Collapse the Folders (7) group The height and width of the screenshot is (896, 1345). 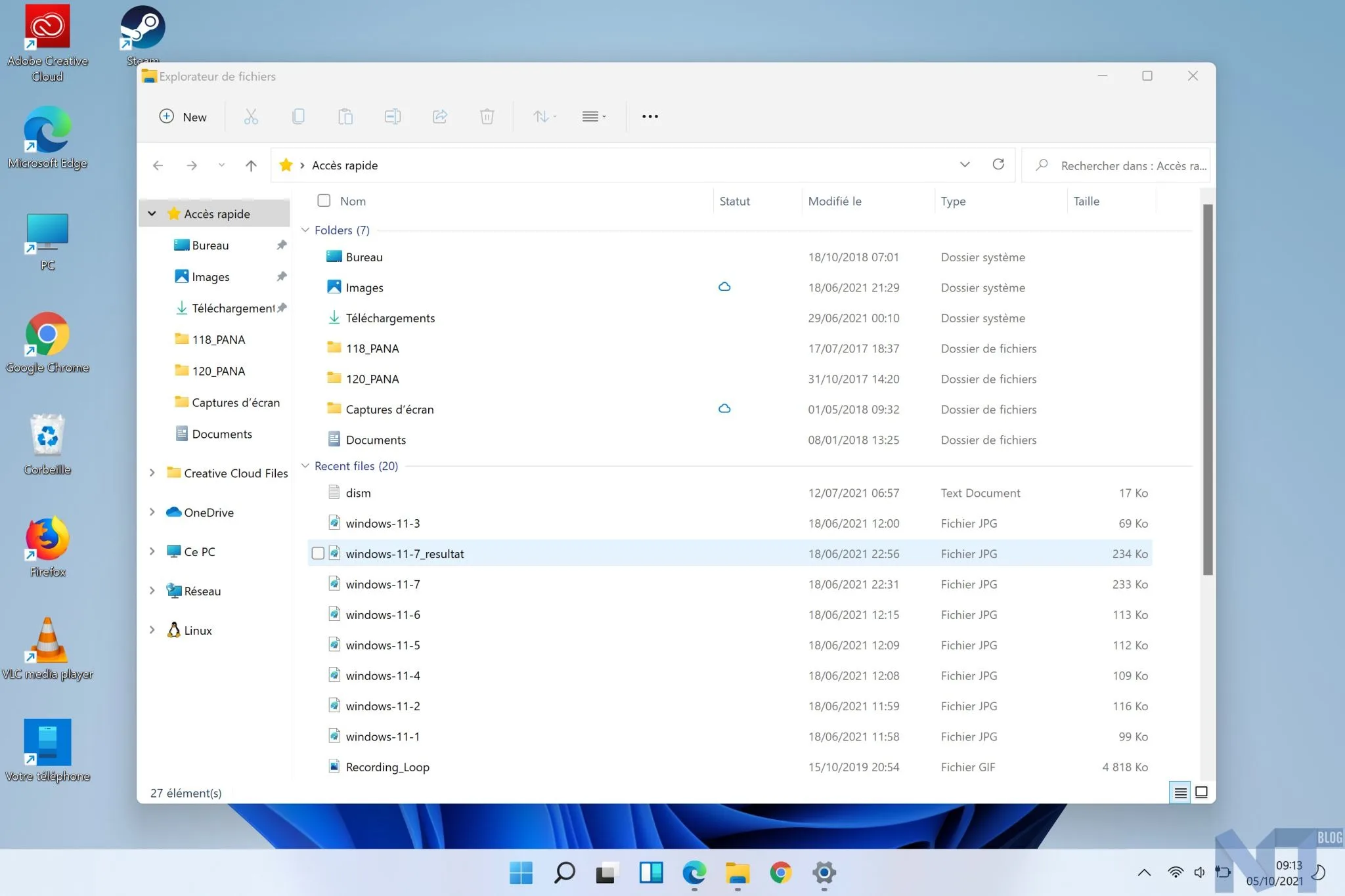pyautogui.click(x=305, y=230)
